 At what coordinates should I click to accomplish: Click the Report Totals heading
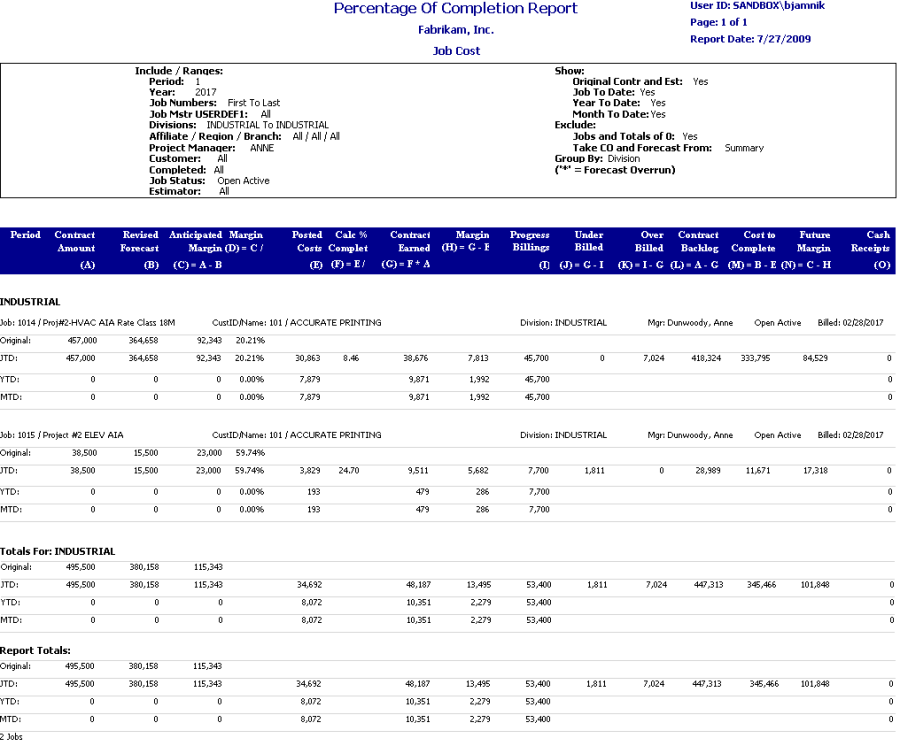point(35,650)
